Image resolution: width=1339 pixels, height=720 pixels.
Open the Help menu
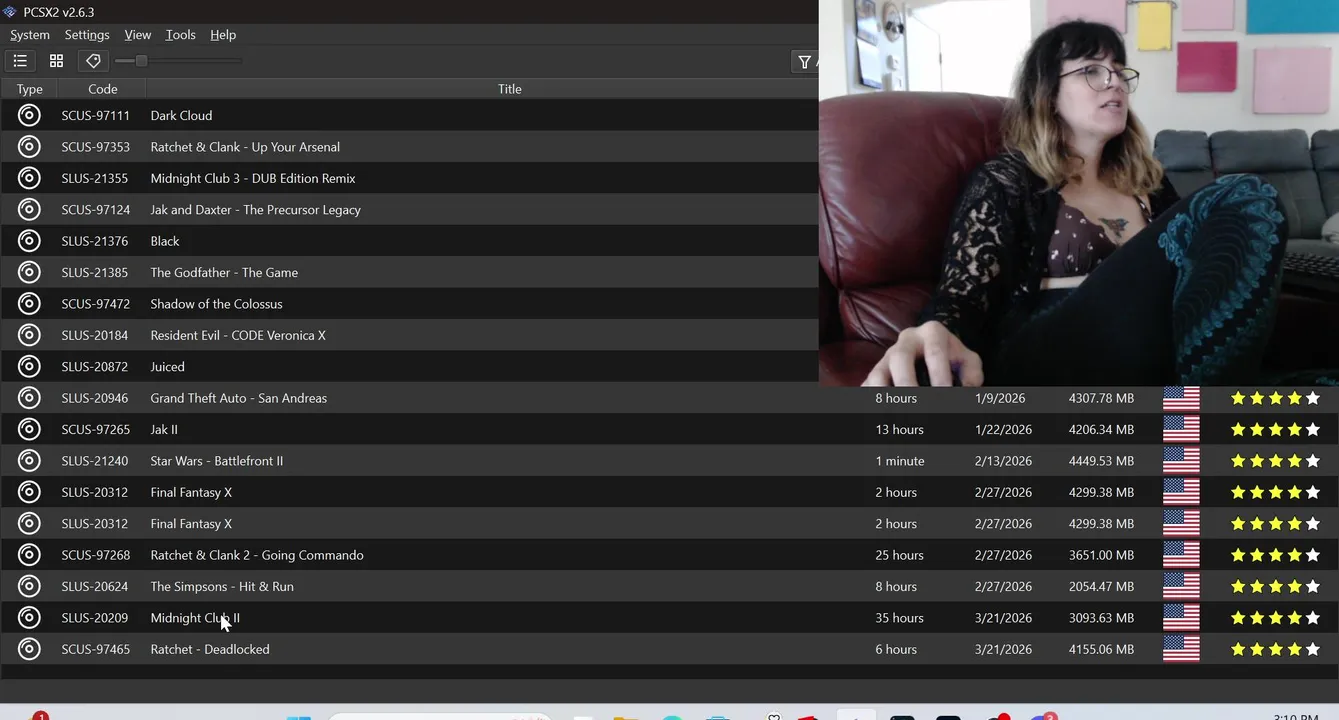[x=223, y=35]
